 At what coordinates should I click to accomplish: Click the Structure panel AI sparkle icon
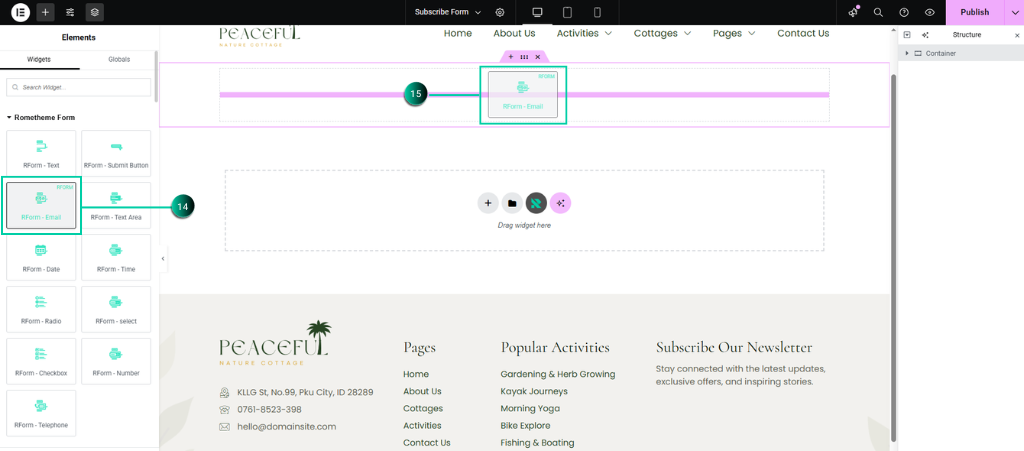click(925, 35)
